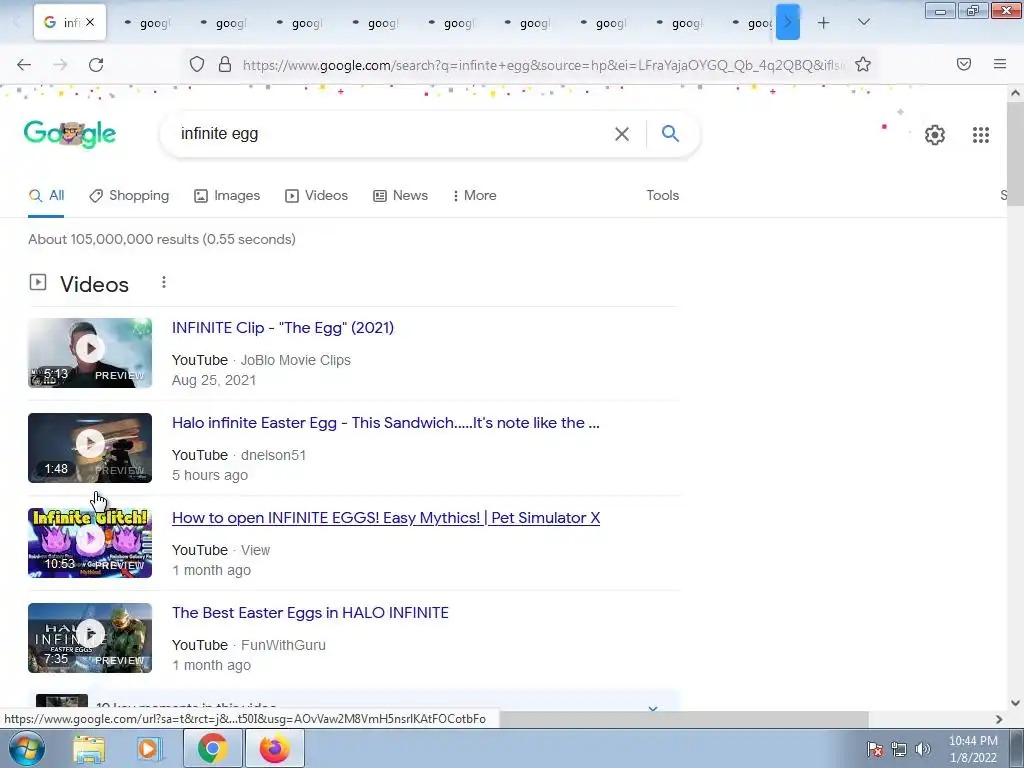The width and height of the screenshot is (1024, 768).
Task: Open Google quick settings gear
Action: [935, 135]
